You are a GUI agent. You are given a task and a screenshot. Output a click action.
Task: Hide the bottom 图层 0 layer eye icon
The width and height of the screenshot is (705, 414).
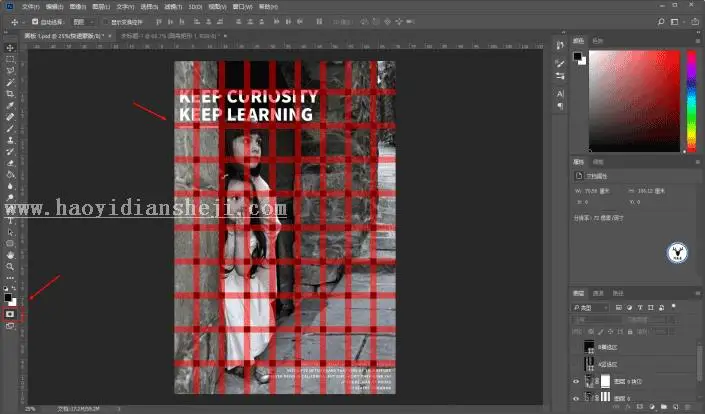tap(576, 398)
